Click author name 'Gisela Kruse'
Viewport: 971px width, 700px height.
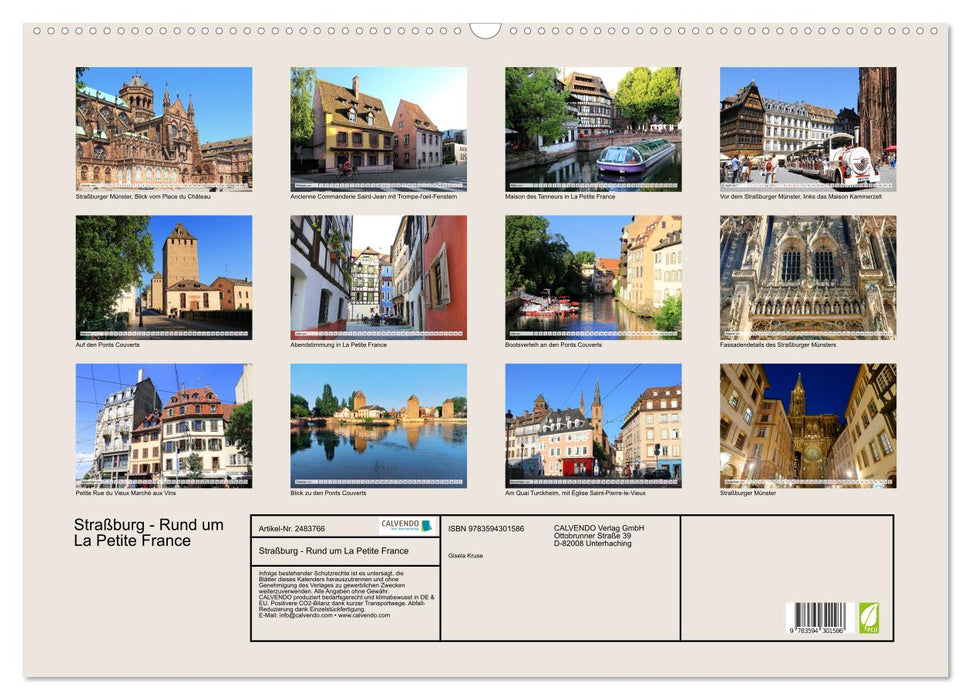click(466, 556)
